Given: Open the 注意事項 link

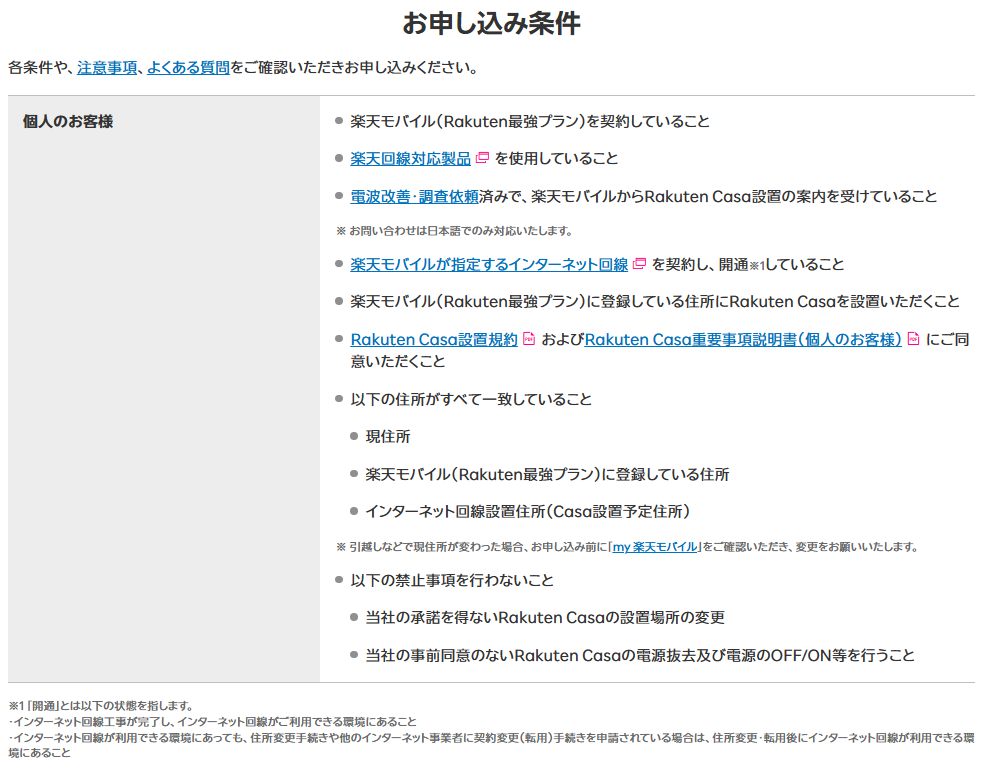Looking at the screenshot, I should click(x=107, y=68).
